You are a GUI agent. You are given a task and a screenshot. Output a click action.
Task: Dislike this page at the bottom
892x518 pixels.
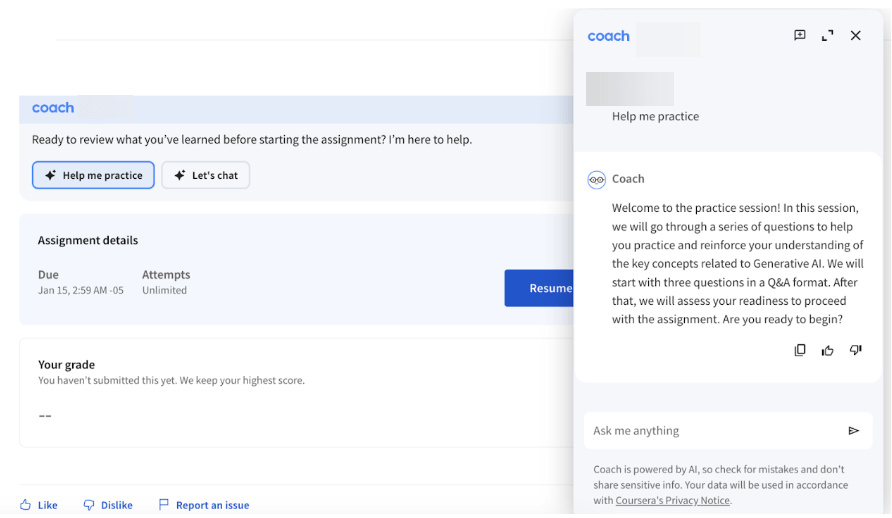pyautogui.click(x=108, y=505)
